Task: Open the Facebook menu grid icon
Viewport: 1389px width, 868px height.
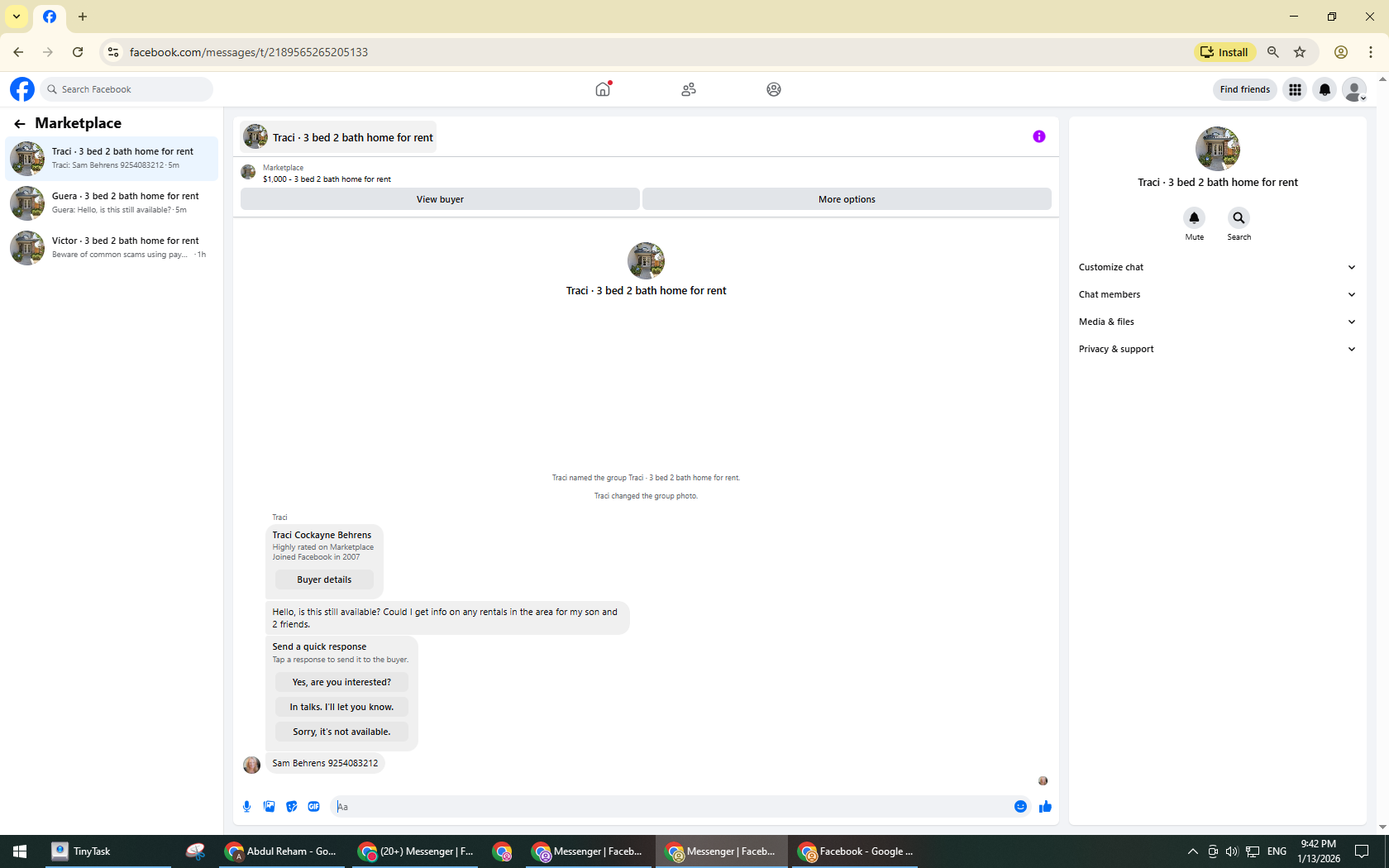Action: coord(1295,89)
